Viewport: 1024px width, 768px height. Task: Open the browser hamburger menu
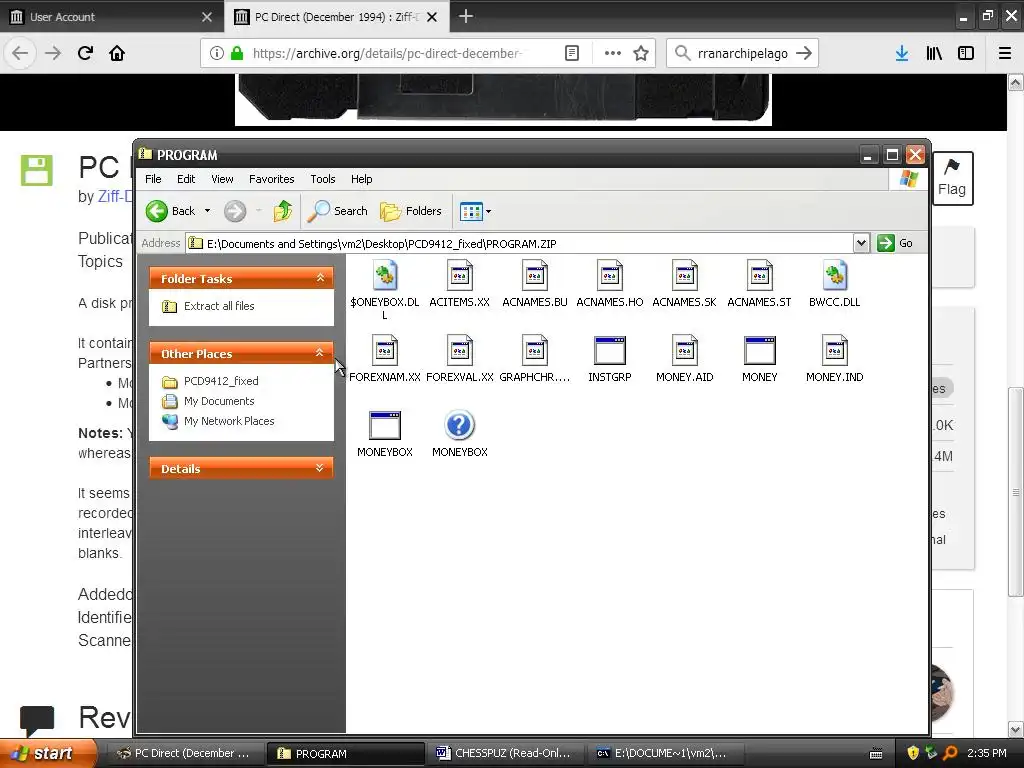click(1005, 53)
